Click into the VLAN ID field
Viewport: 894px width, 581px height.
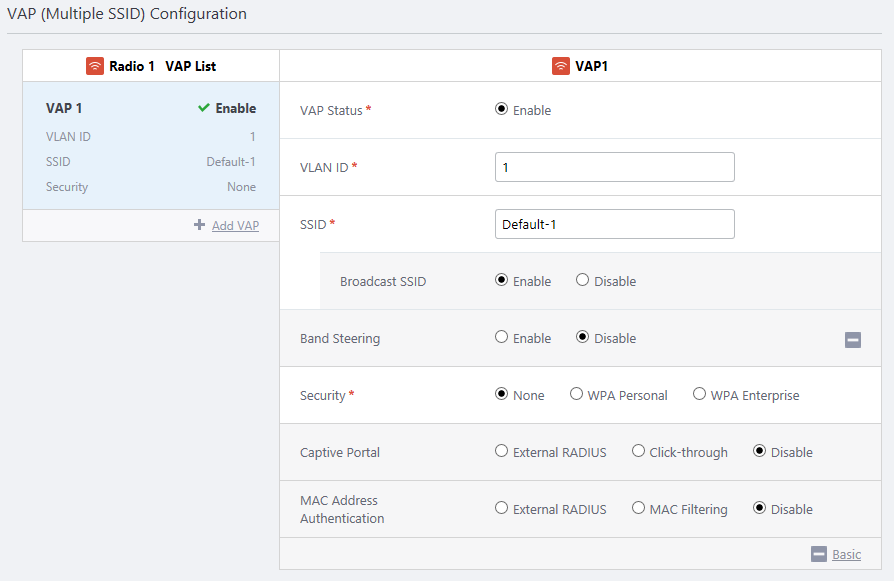tap(614, 167)
